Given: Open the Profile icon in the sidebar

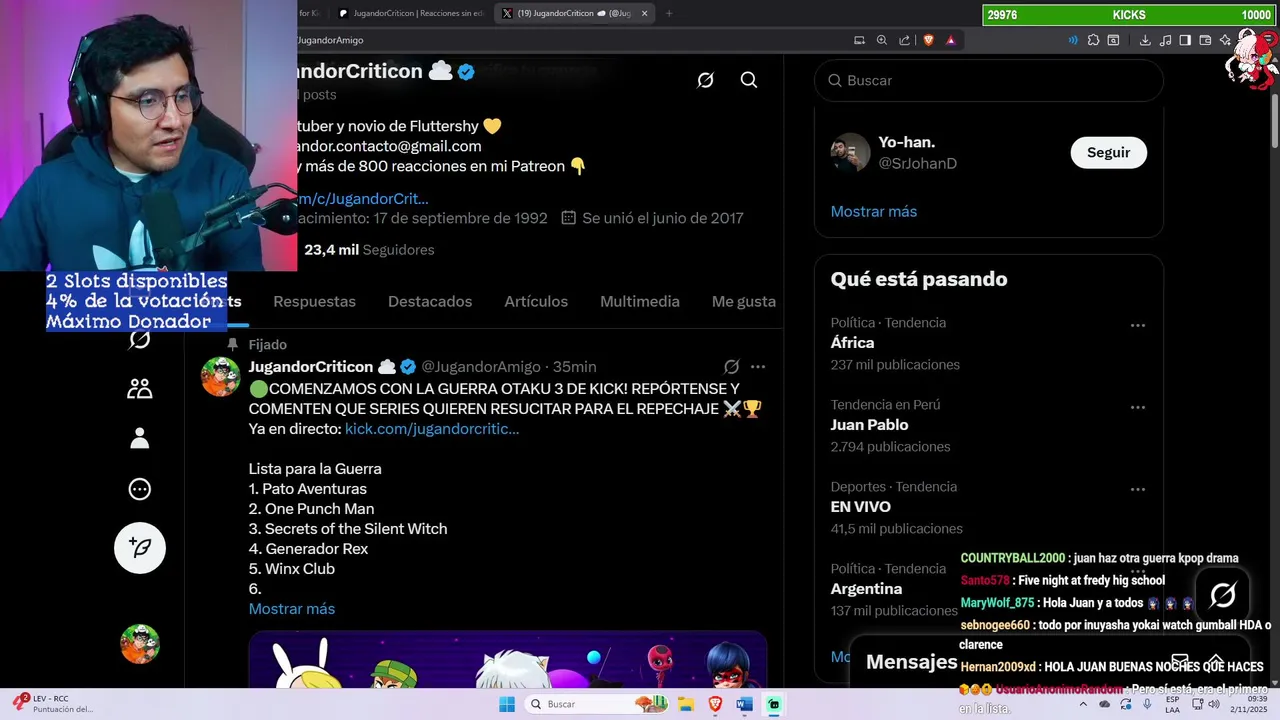Looking at the screenshot, I should coord(140,438).
